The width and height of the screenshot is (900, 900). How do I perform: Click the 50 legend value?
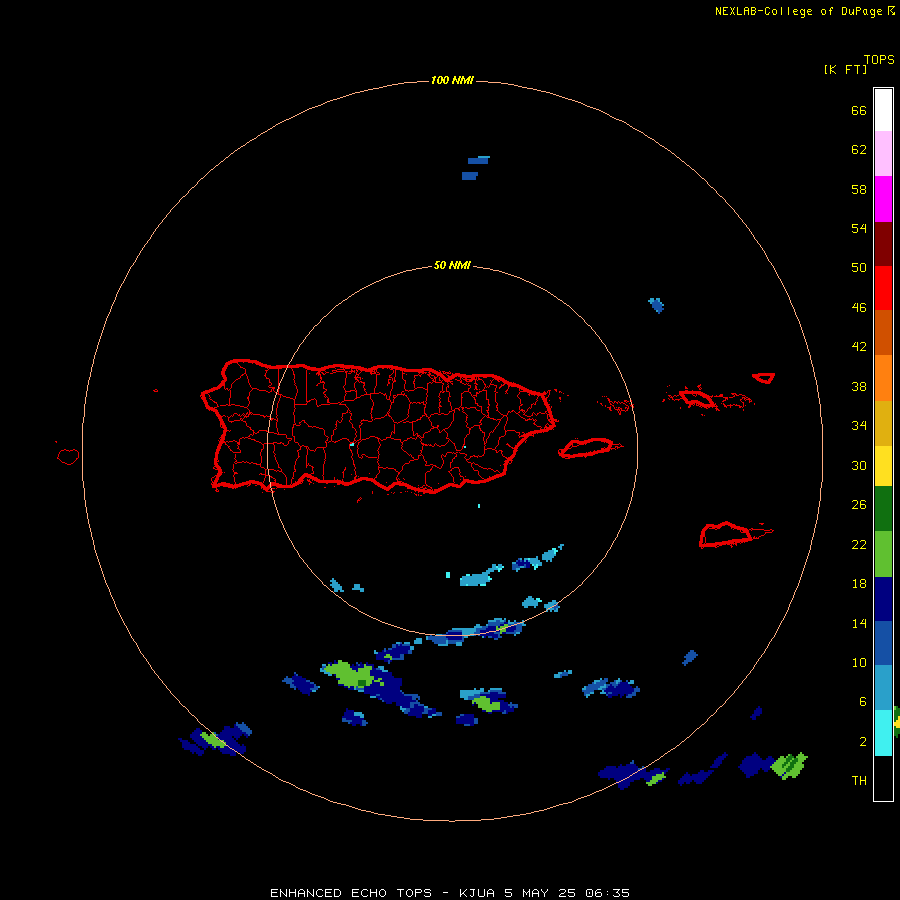(x=859, y=268)
